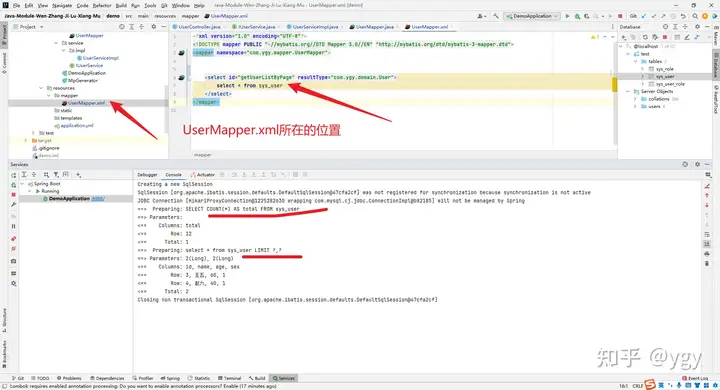Click the Git commit checkmark icon

click(654, 16)
